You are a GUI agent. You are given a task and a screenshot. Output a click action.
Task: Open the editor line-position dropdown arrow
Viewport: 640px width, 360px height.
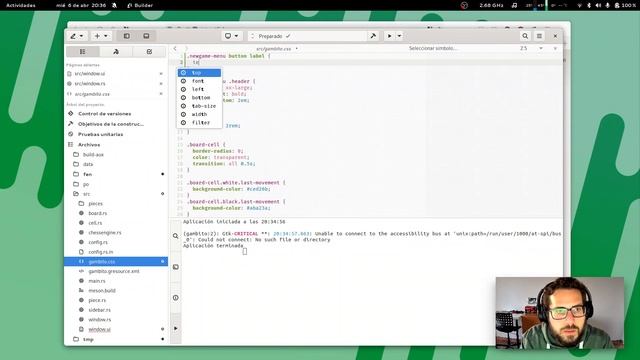point(541,48)
